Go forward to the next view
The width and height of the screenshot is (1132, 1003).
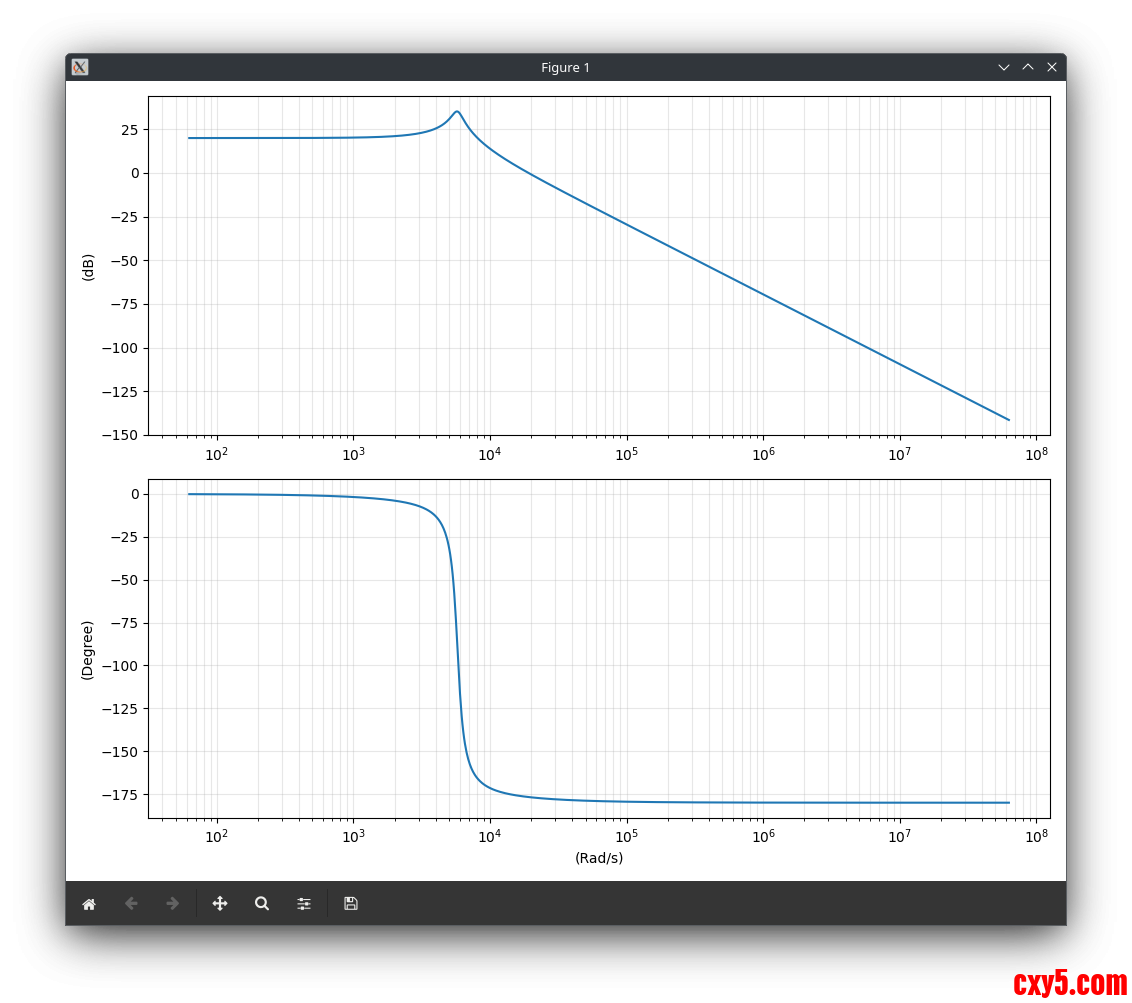point(173,904)
